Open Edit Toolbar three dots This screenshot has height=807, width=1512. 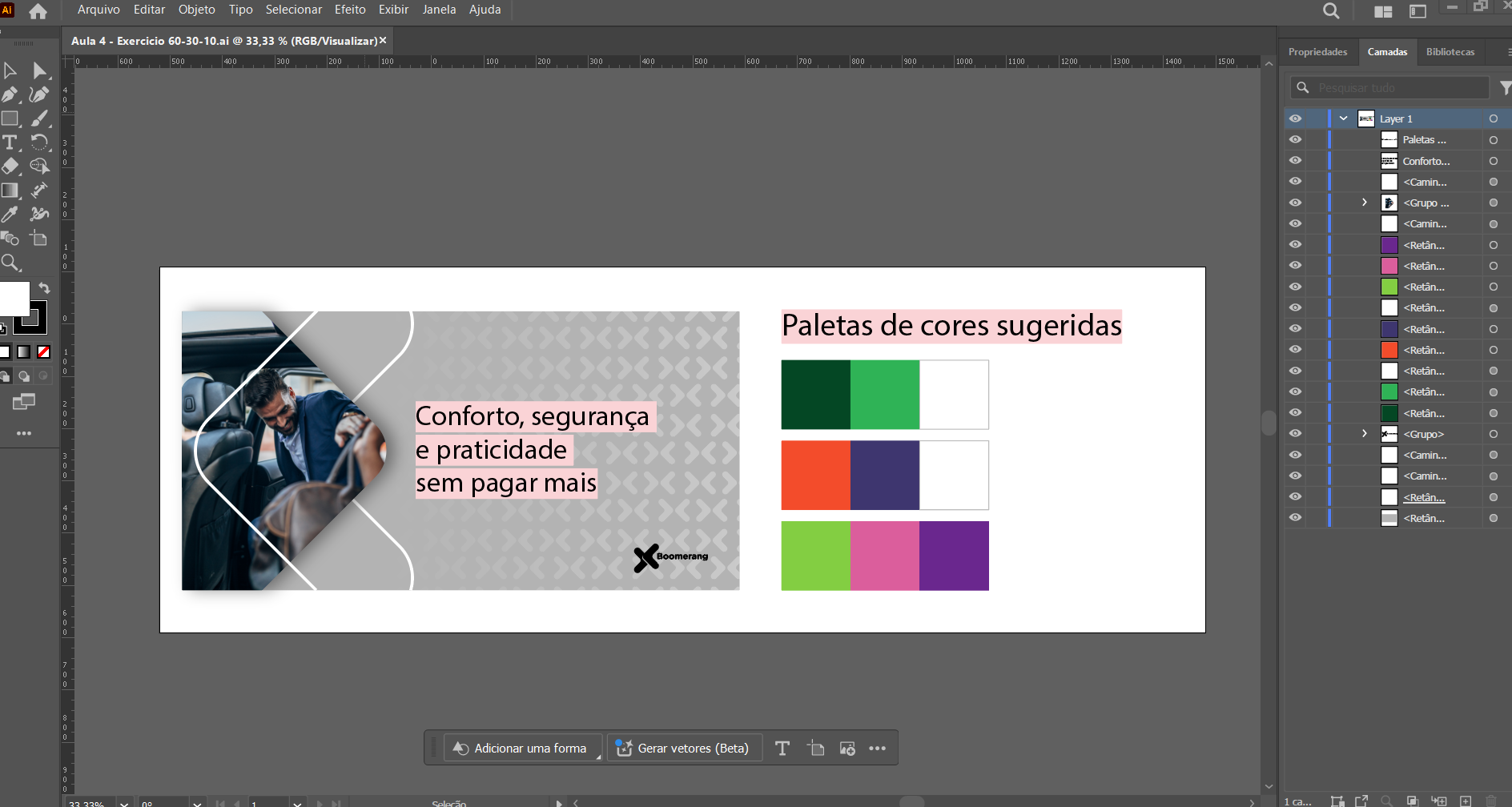[x=24, y=433]
